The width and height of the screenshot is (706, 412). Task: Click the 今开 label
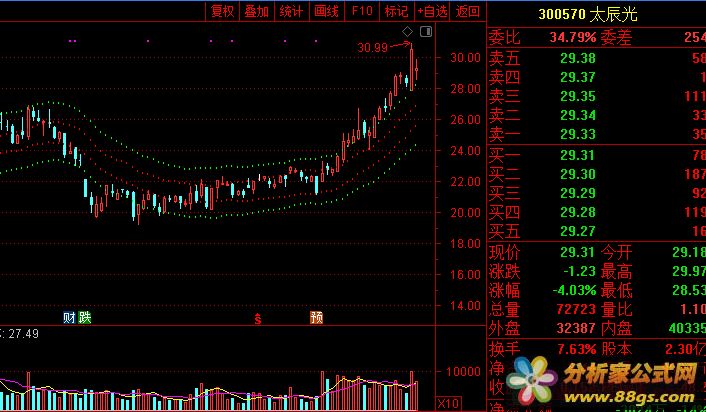617,252
